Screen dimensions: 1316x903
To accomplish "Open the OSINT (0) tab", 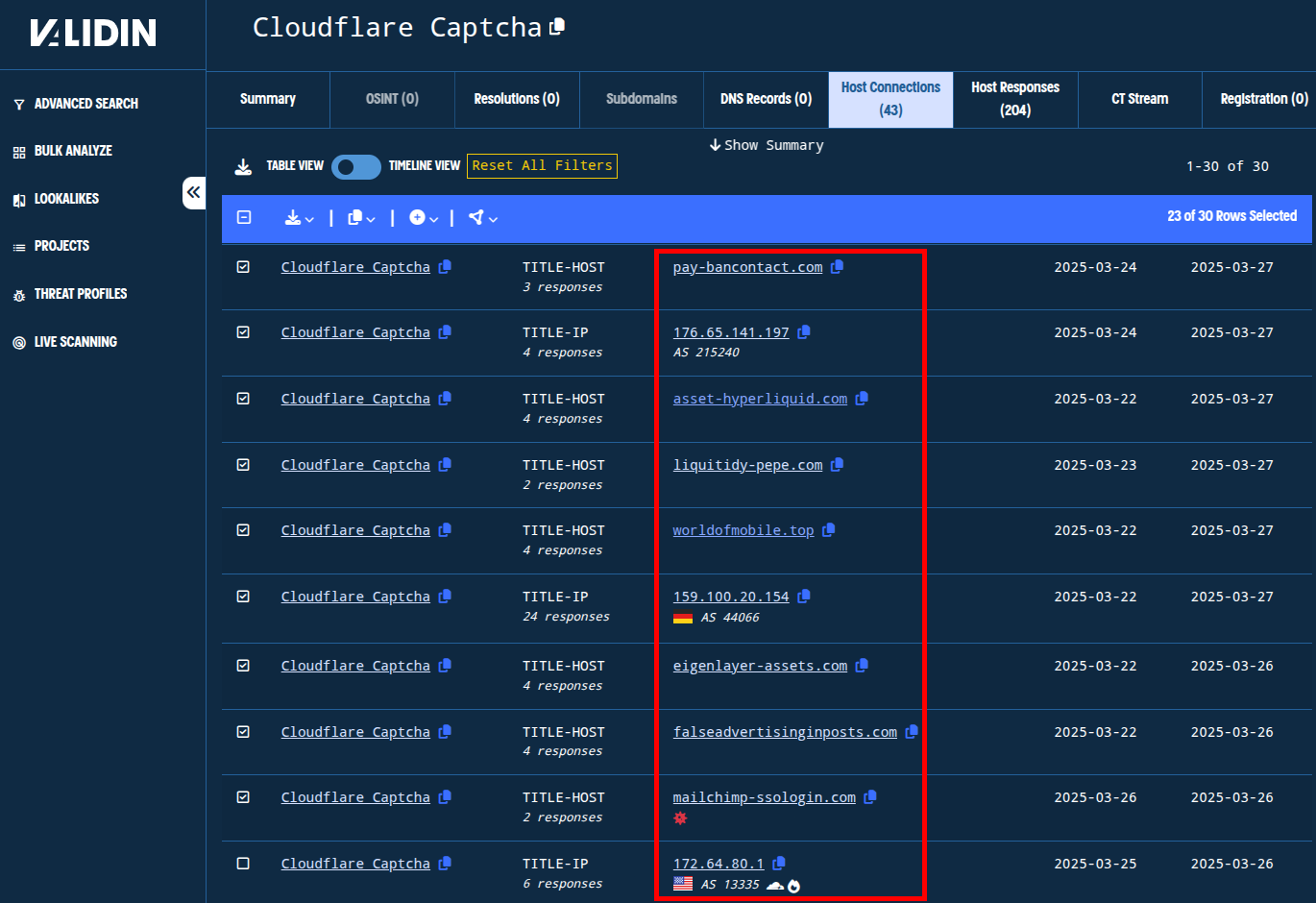I will pyautogui.click(x=392, y=99).
